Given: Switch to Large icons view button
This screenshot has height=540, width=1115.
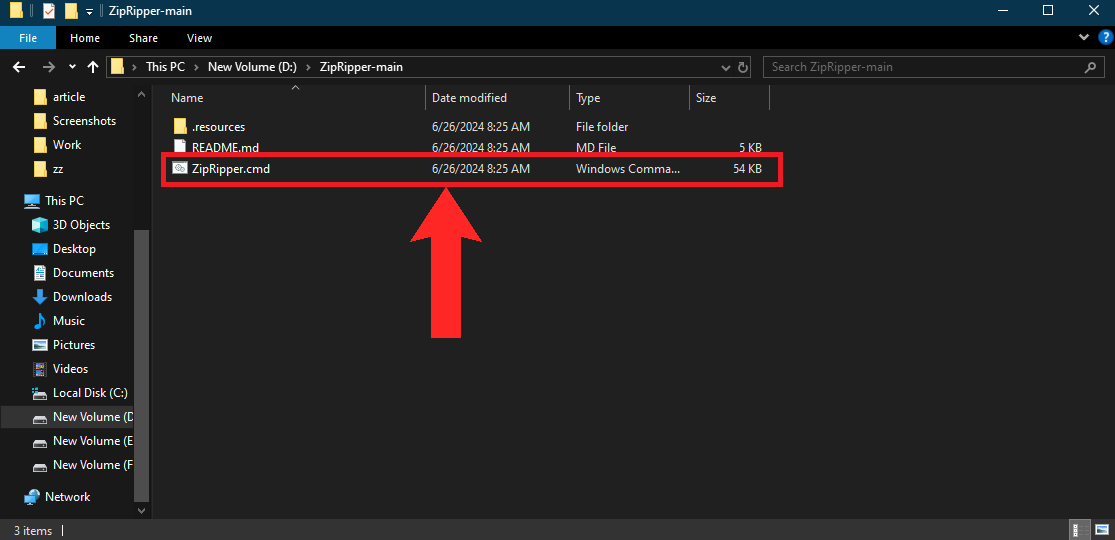Looking at the screenshot, I should (x=1101, y=530).
